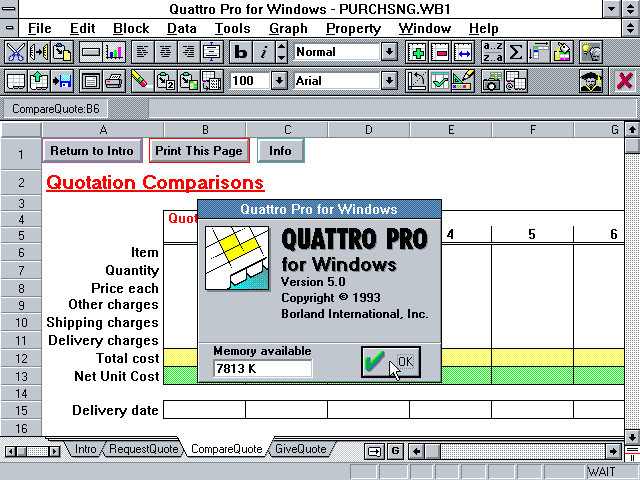Click OK in the About dialog
Viewport: 640px width, 480px height.
pyautogui.click(x=391, y=362)
